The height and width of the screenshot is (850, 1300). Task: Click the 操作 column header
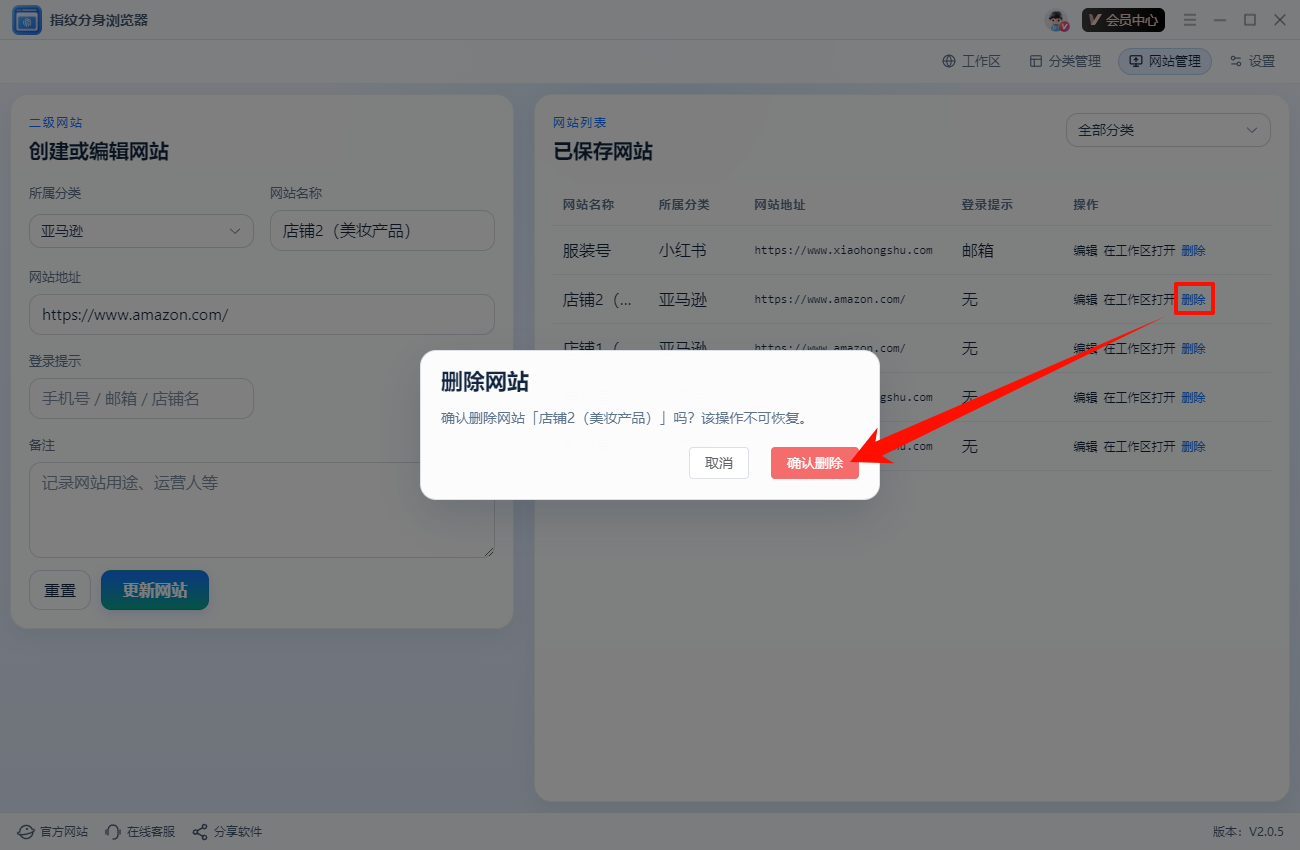click(x=1085, y=204)
